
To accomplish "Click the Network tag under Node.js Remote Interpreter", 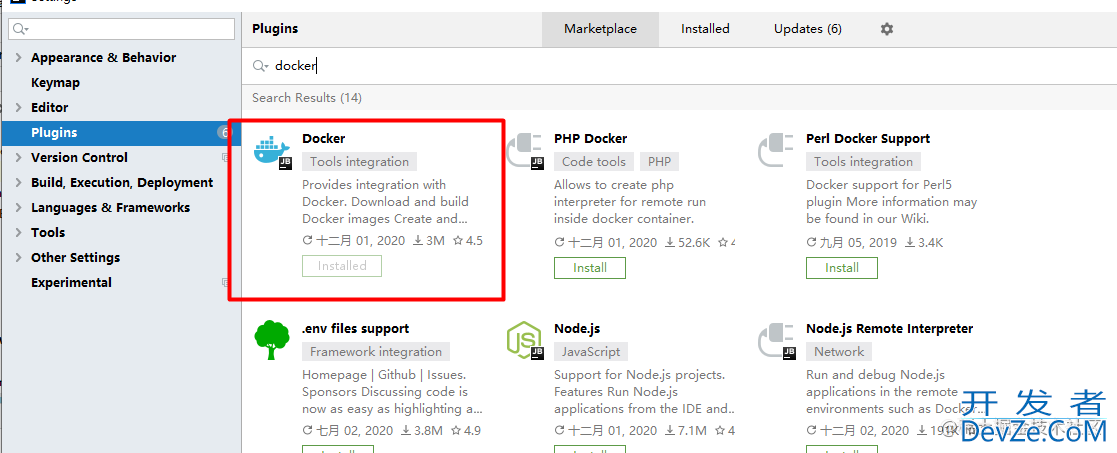I will click(839, 352).
